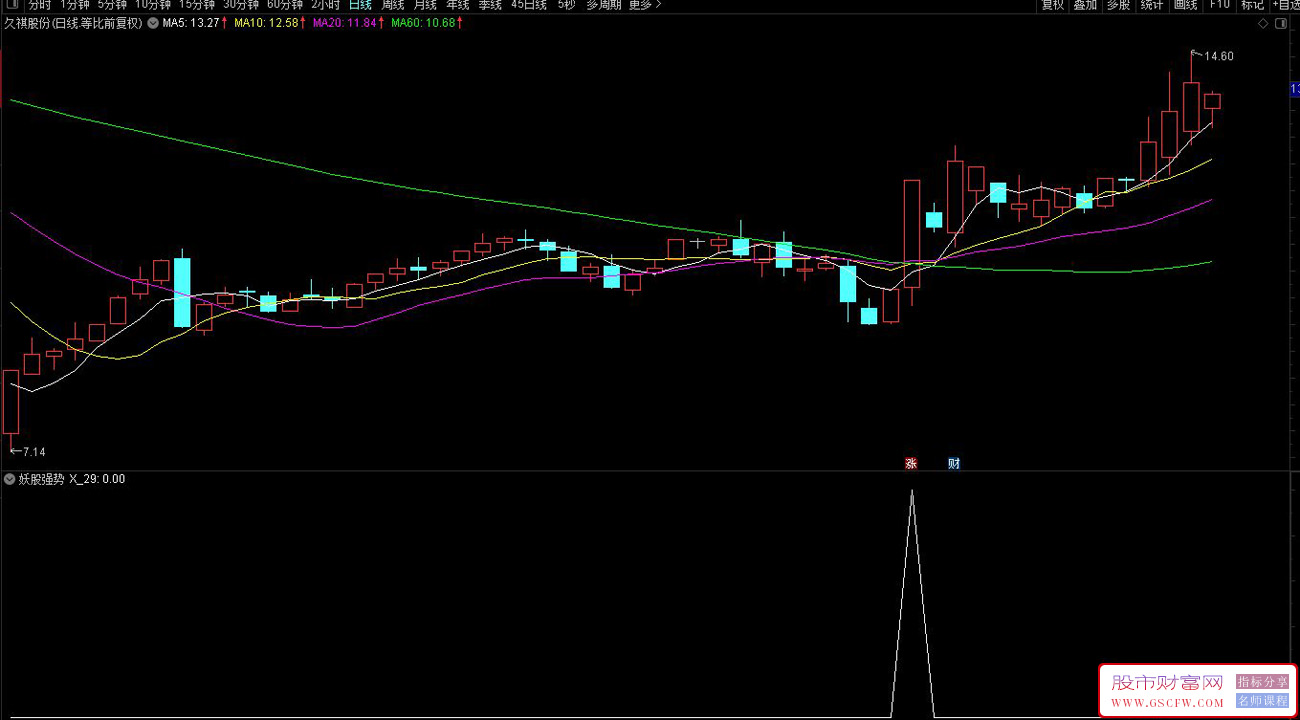Expand the 更多 more periods menu
Screen dimensions: 1300x720
coord(645,5)
